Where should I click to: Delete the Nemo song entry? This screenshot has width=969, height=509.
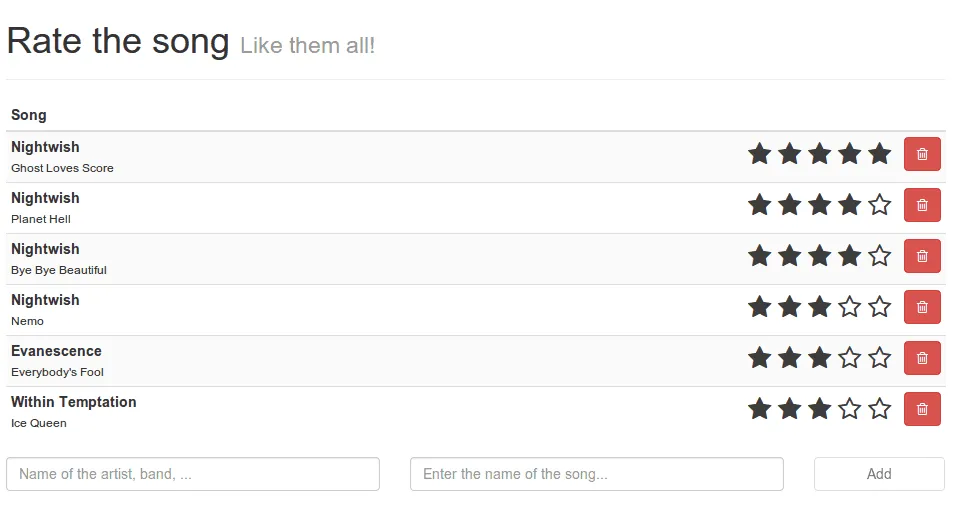[922, 307]
